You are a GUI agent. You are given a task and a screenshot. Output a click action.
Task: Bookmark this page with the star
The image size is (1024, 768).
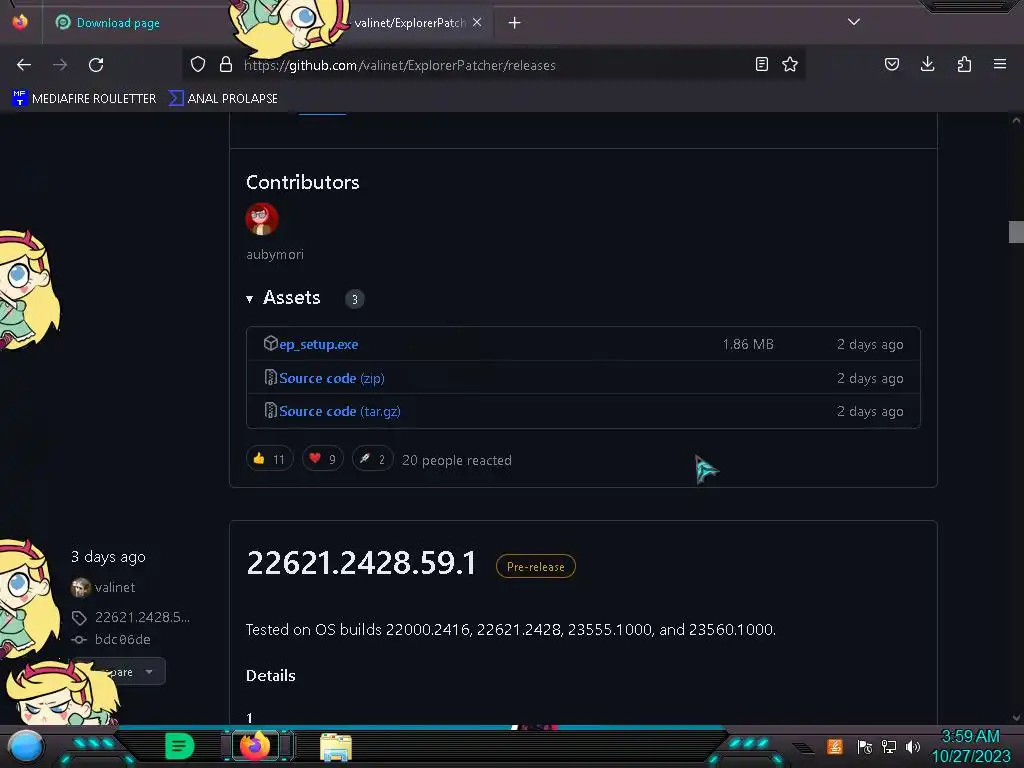click(x=790, y=64)
